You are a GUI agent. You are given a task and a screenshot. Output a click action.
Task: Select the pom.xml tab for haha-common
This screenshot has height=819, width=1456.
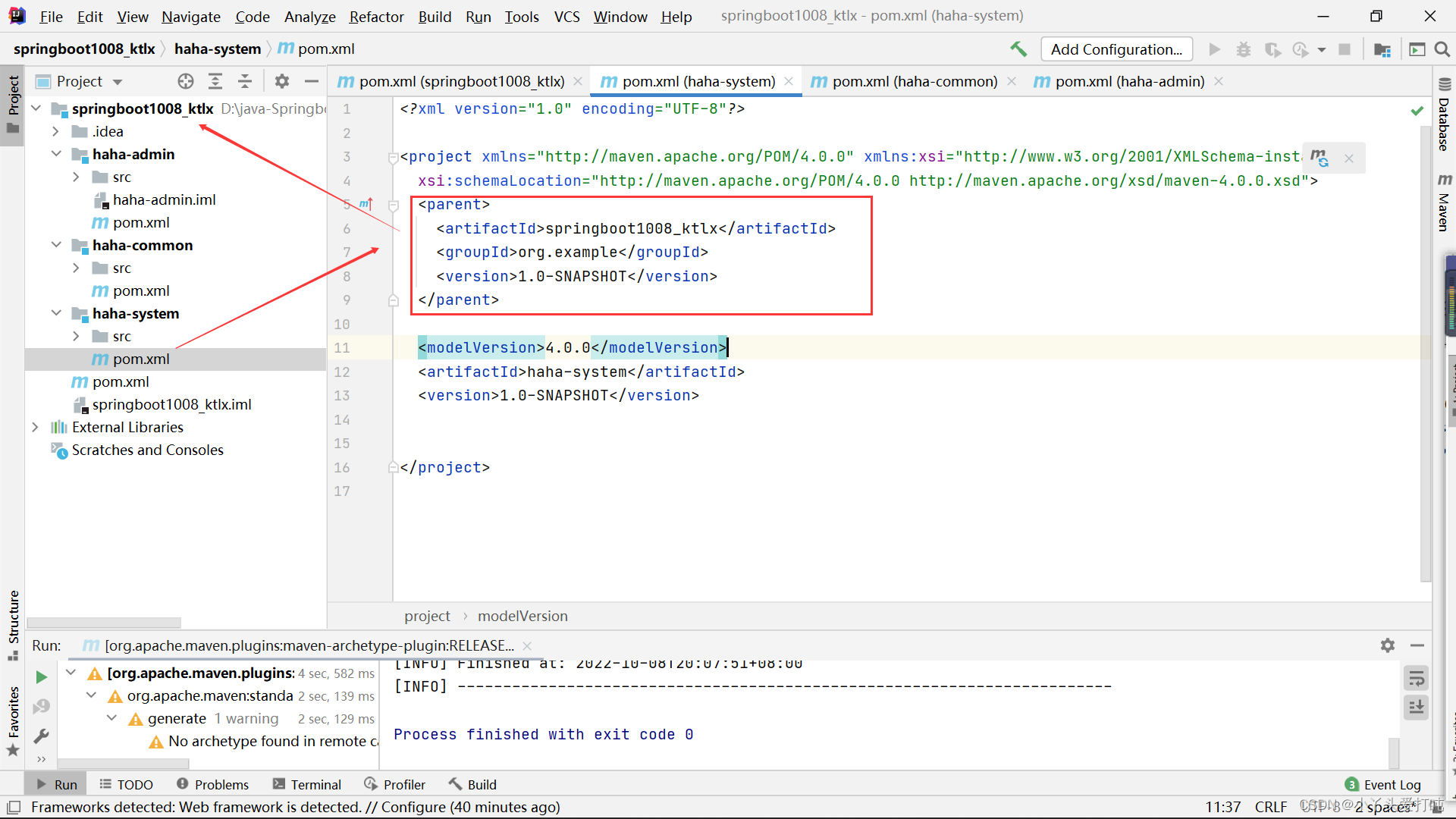click(912, 81)
